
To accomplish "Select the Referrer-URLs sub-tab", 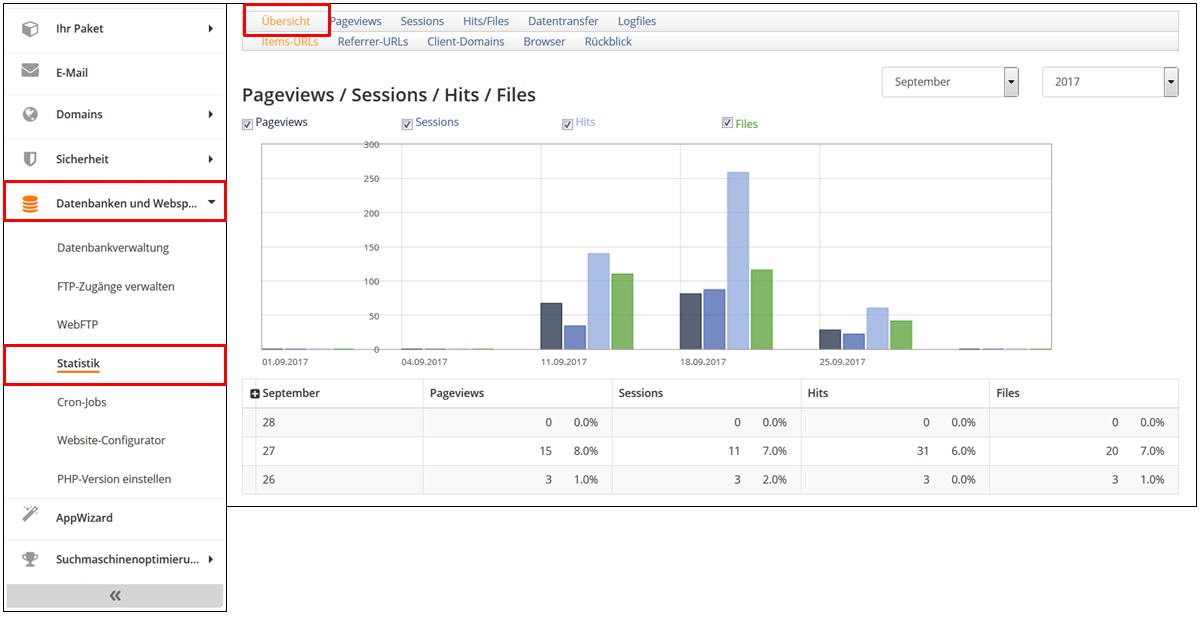I will click(372, 42).
